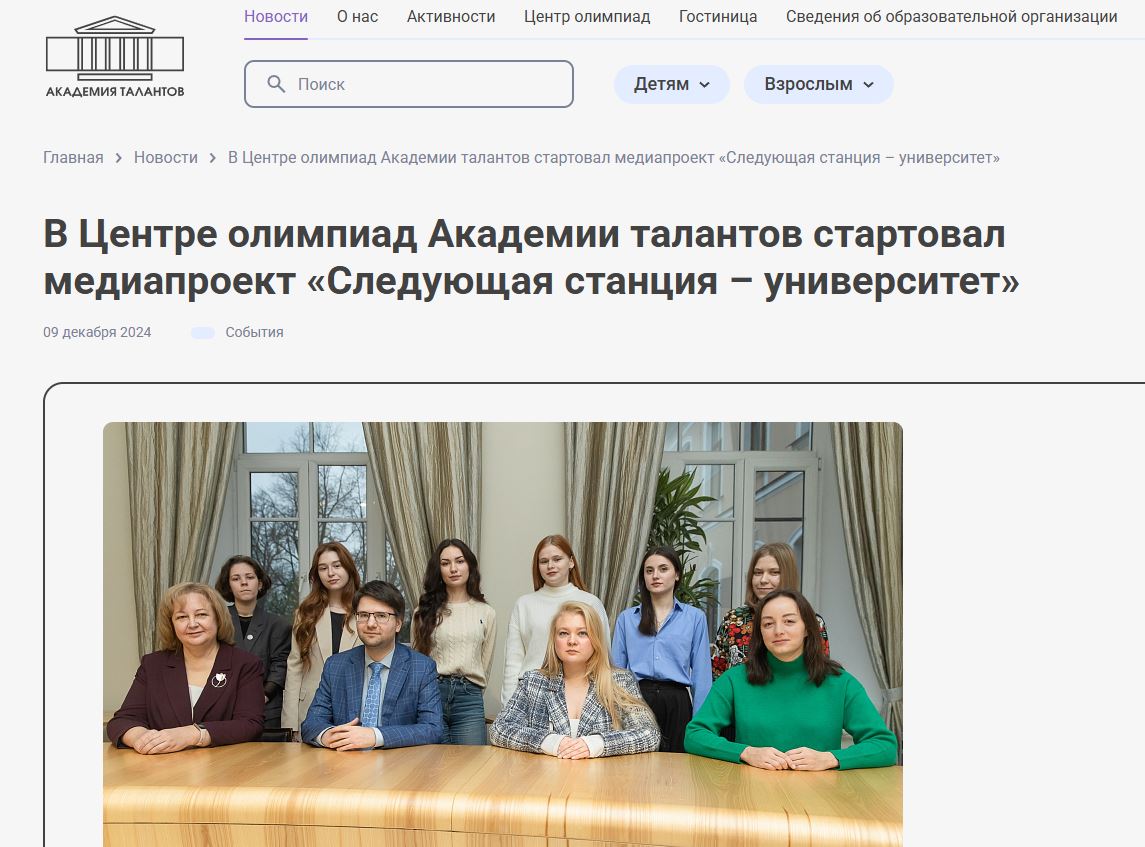
Task: Click the arrow on Детям button
Action: 705,85
